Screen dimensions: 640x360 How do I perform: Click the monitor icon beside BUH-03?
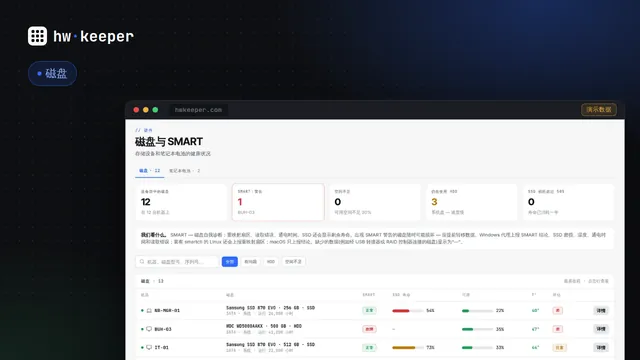[x=149, y=329]
